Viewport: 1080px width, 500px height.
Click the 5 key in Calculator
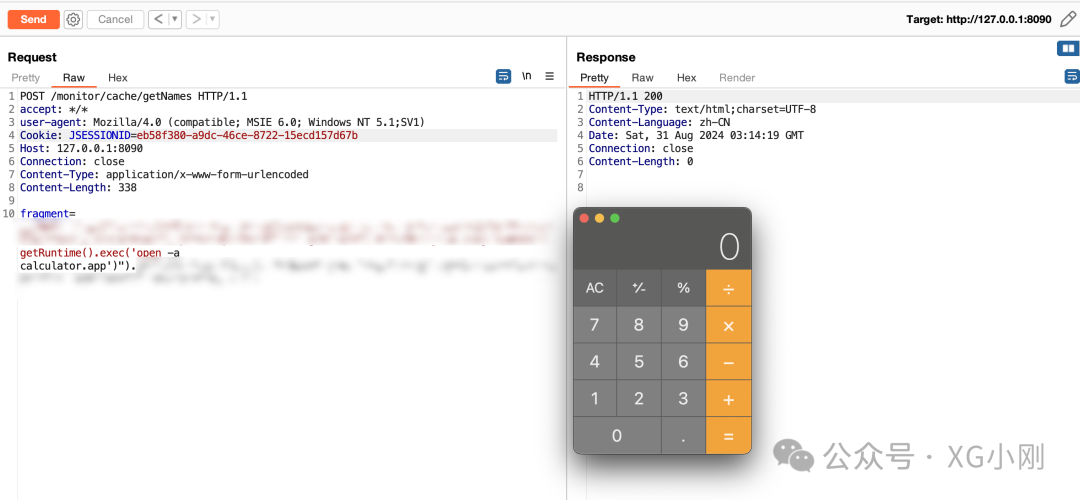[x=639, y=362]
